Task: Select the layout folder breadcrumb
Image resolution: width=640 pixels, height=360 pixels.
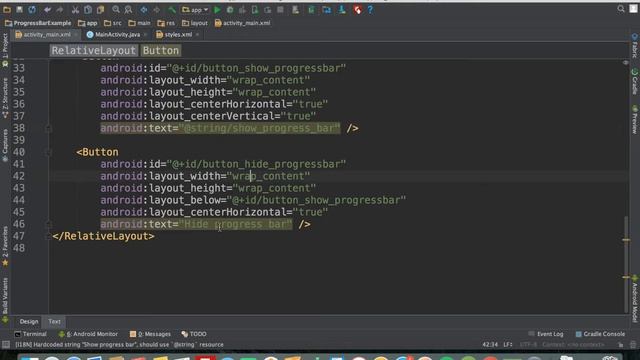Action: 195,23
